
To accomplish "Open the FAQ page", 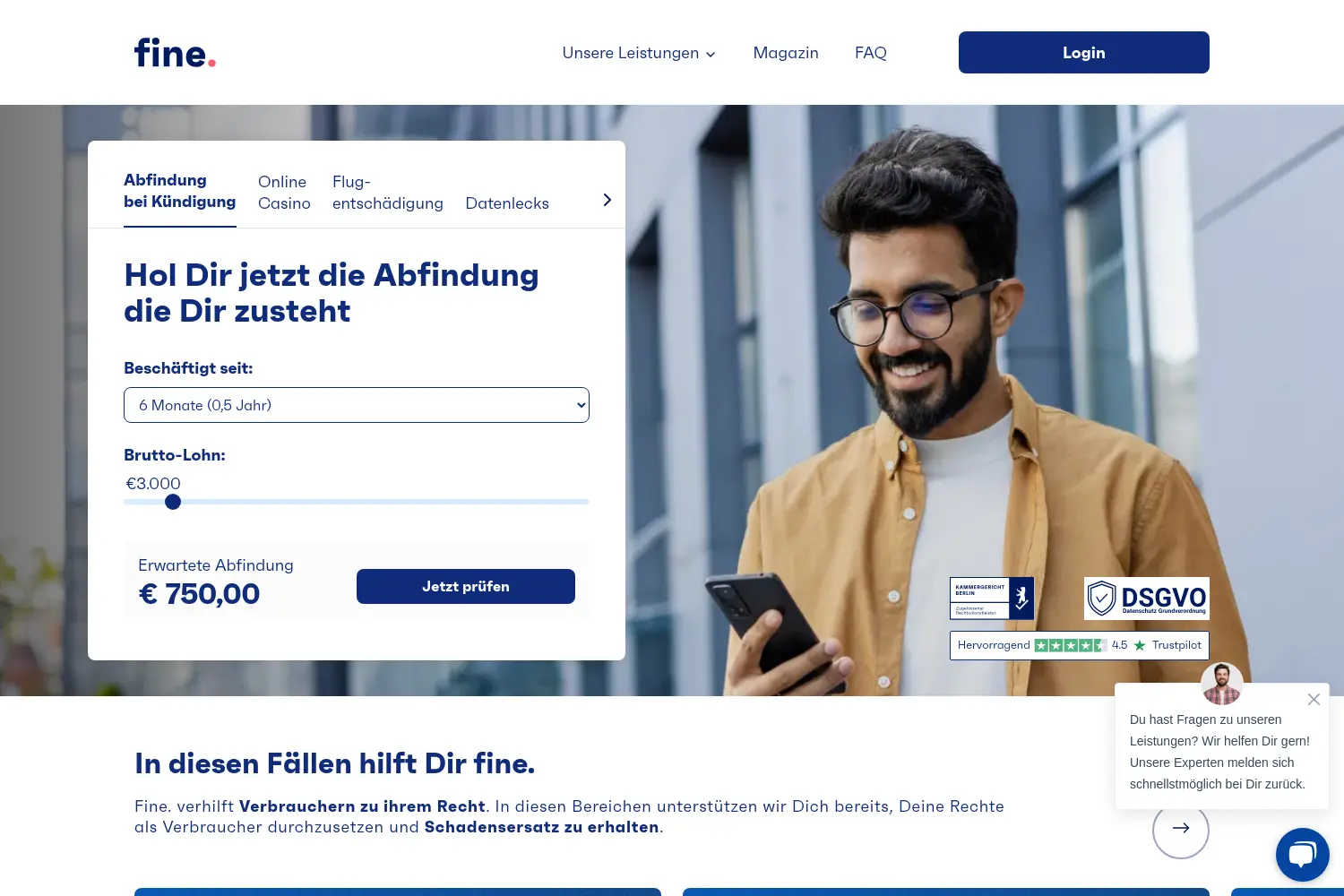I will point(871,53).
